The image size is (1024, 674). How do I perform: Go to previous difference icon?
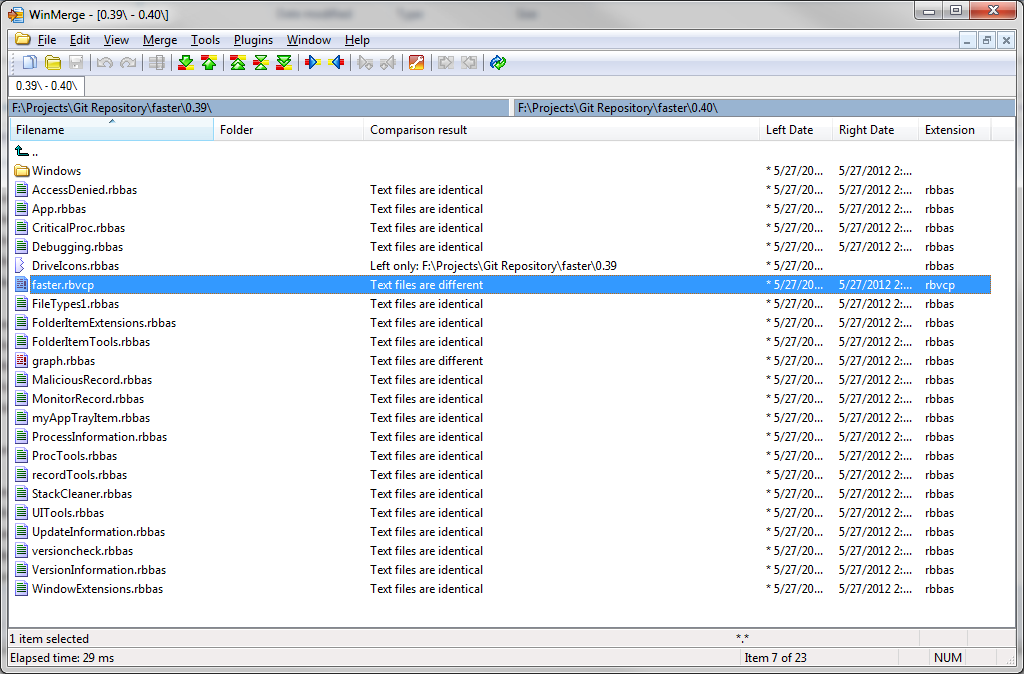coord(209,63)
